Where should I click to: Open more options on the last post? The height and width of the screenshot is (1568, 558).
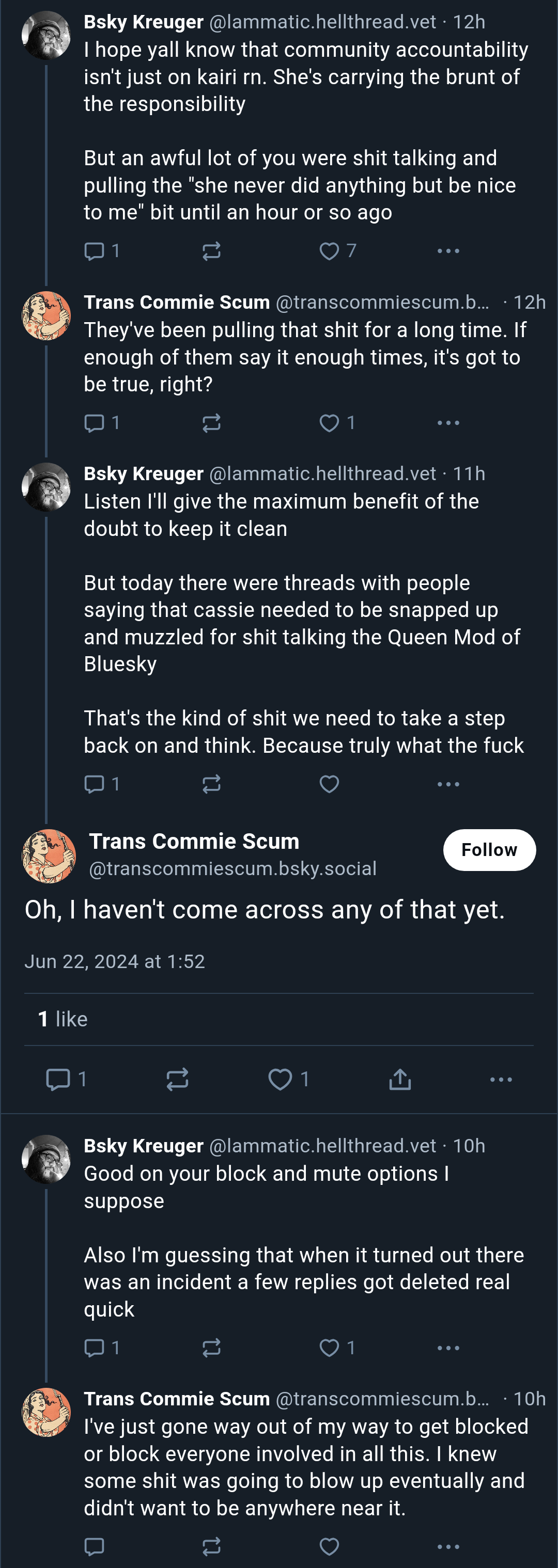[x=448, y=1547]
